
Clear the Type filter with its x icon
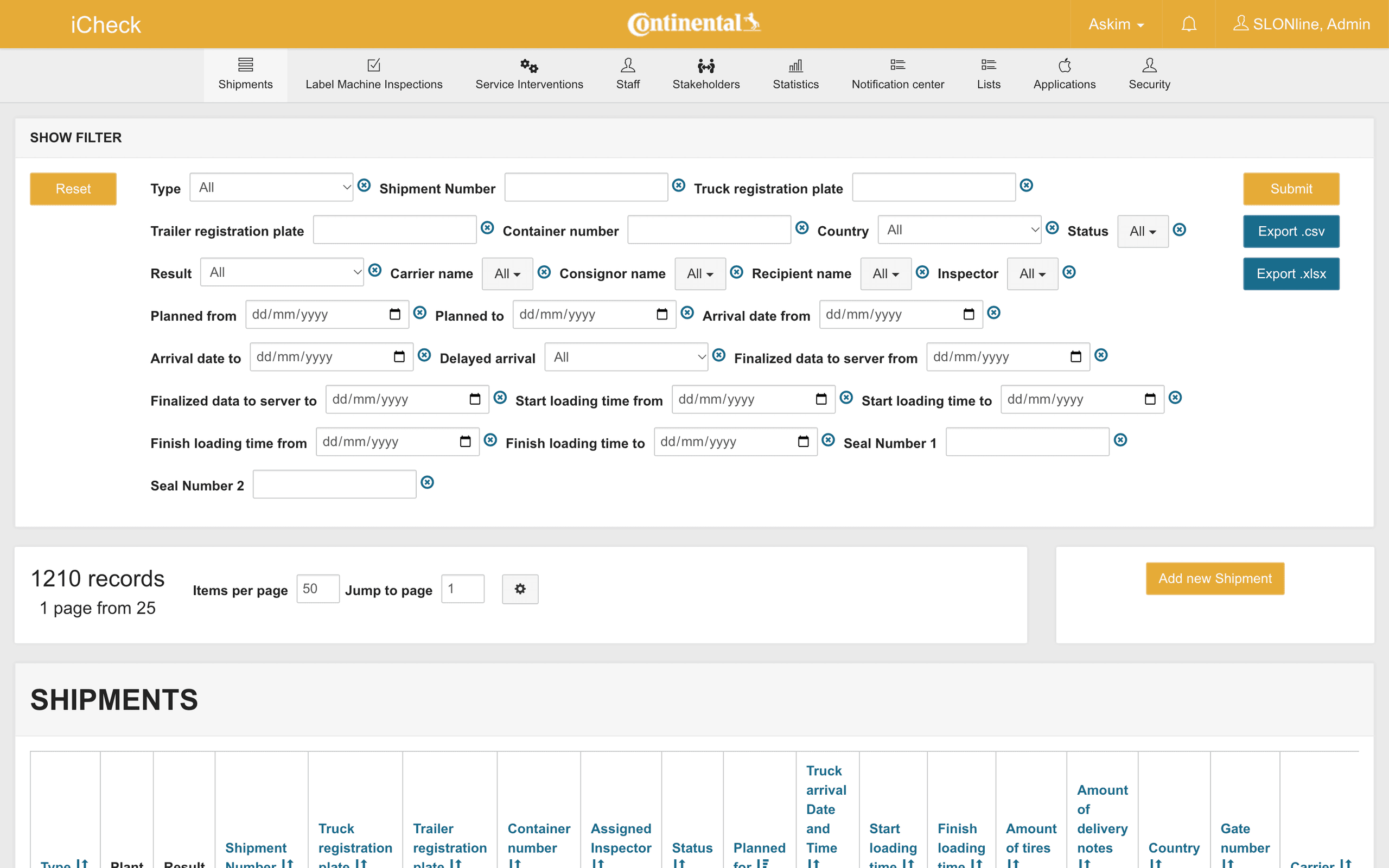[364, 186]
